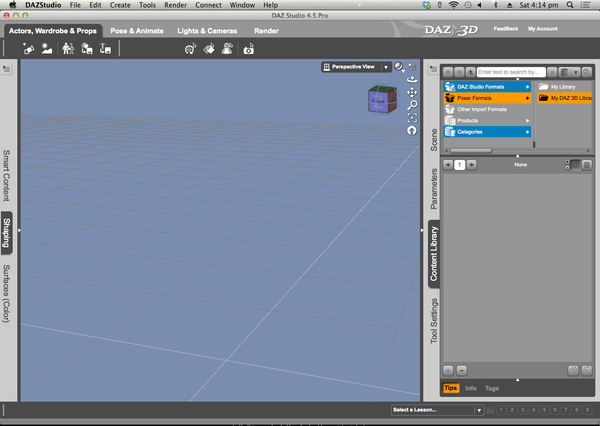Viewport: 600px width, 426px height.
Task: Open the search history dropdown arrow
Action: point(552,72)
